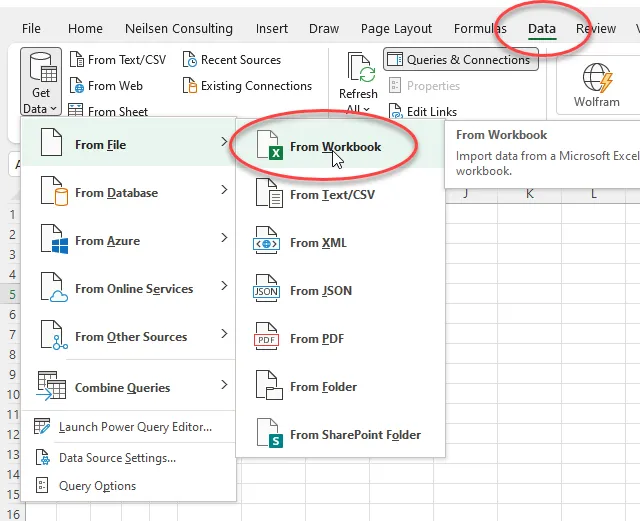Click the SharePoint Folder icon
This screenshot has width=640, height=521.
coord(270,433)
